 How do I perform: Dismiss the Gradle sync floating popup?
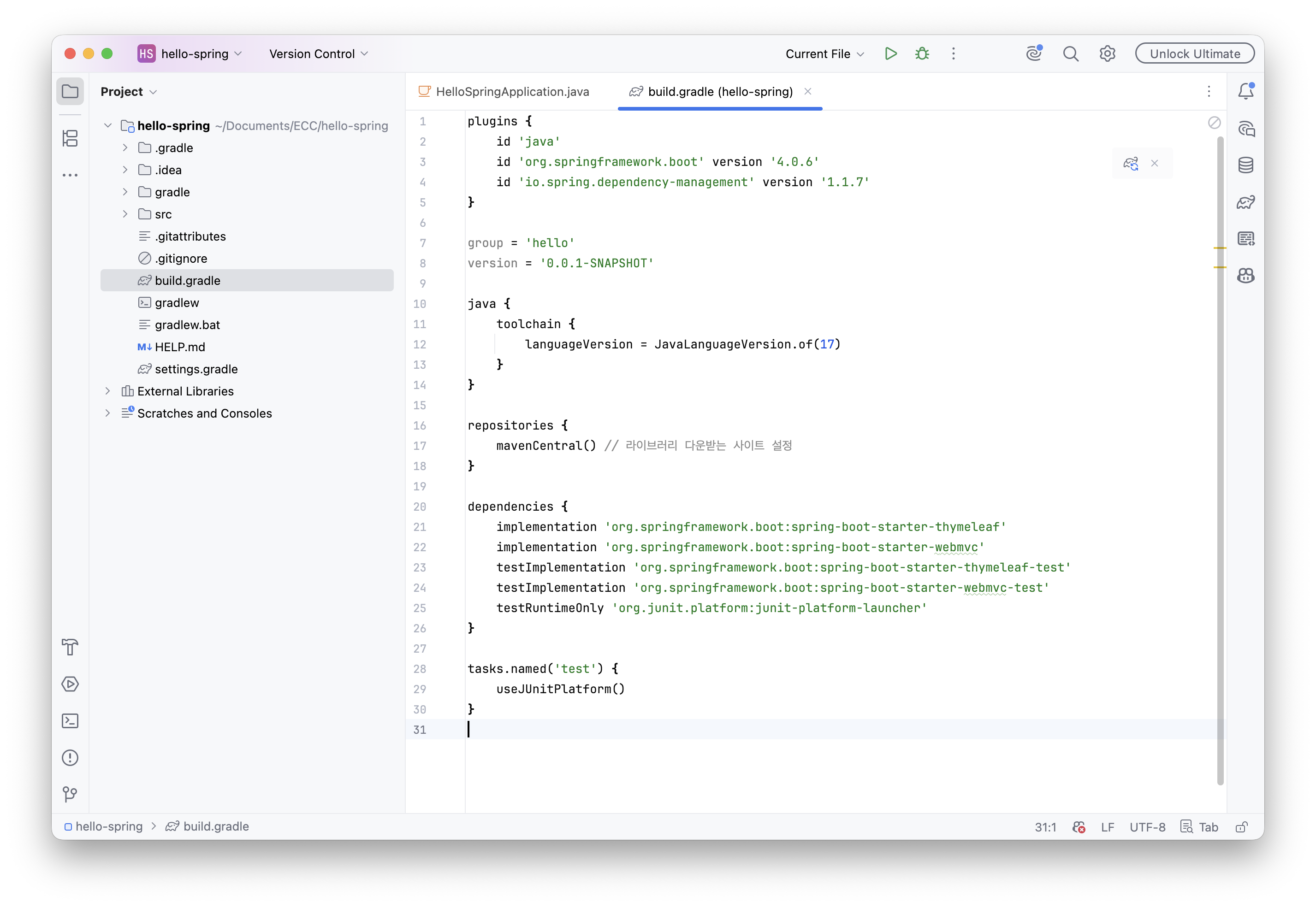coord(1154,163)
